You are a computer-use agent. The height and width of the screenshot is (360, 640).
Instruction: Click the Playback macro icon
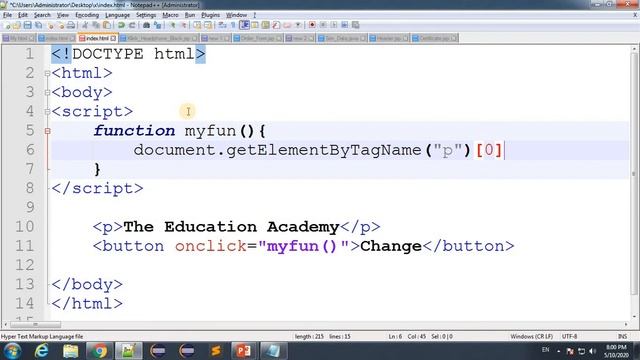pos(334,25)
